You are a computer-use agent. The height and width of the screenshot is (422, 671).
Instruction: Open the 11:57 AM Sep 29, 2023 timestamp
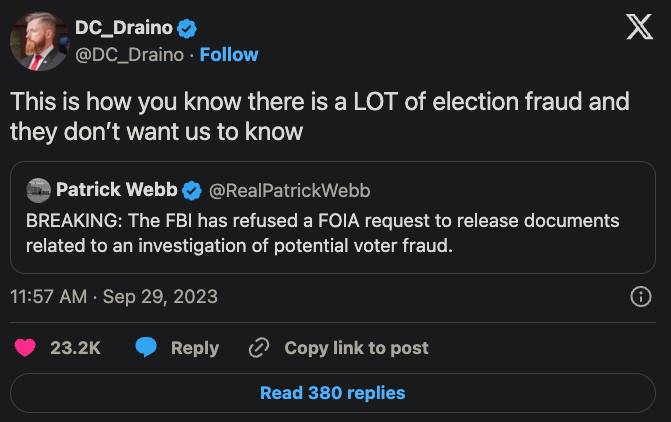114,297
